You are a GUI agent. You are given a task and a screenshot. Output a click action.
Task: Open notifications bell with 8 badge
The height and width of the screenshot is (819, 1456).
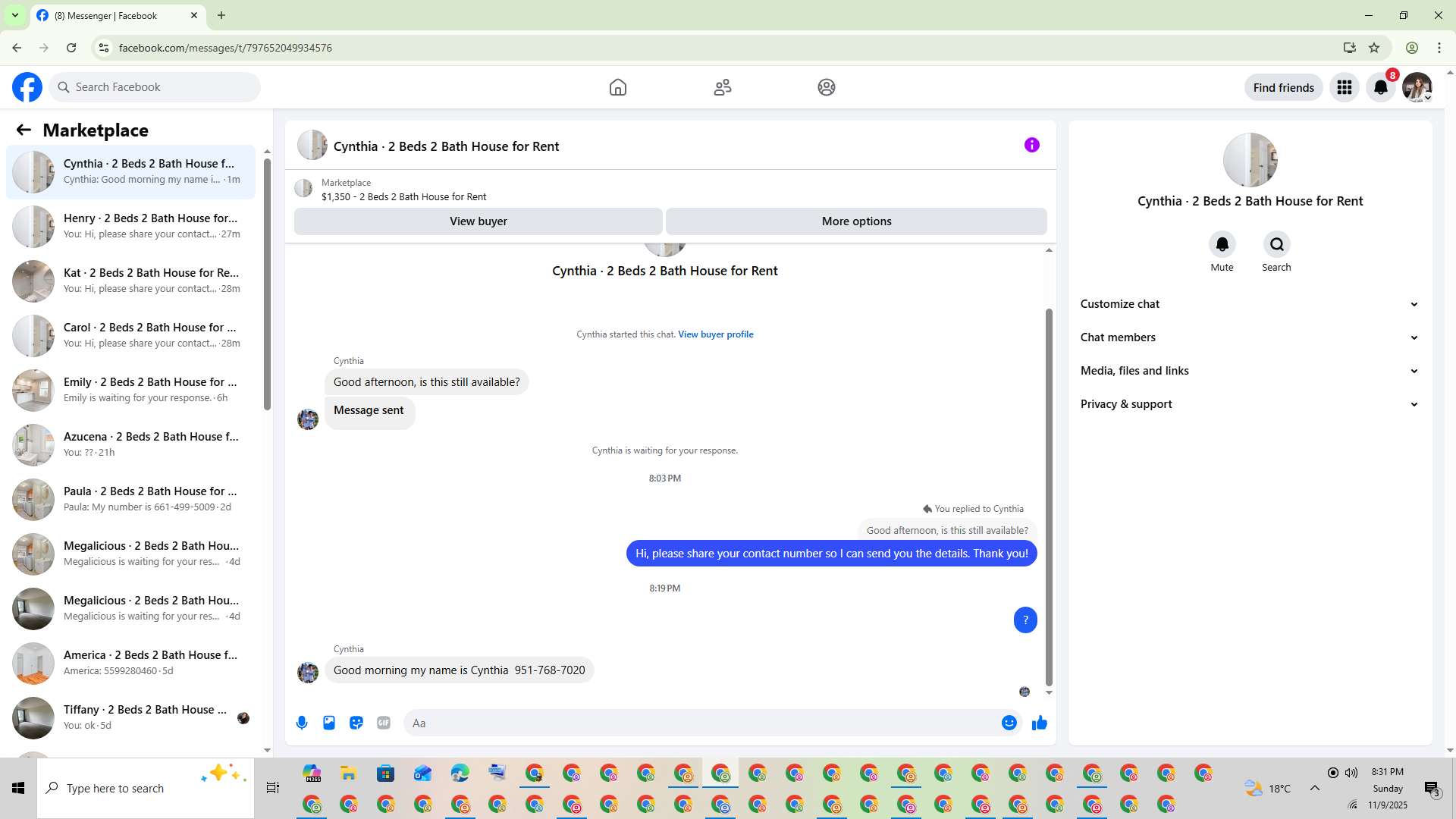pos(1381,87)
